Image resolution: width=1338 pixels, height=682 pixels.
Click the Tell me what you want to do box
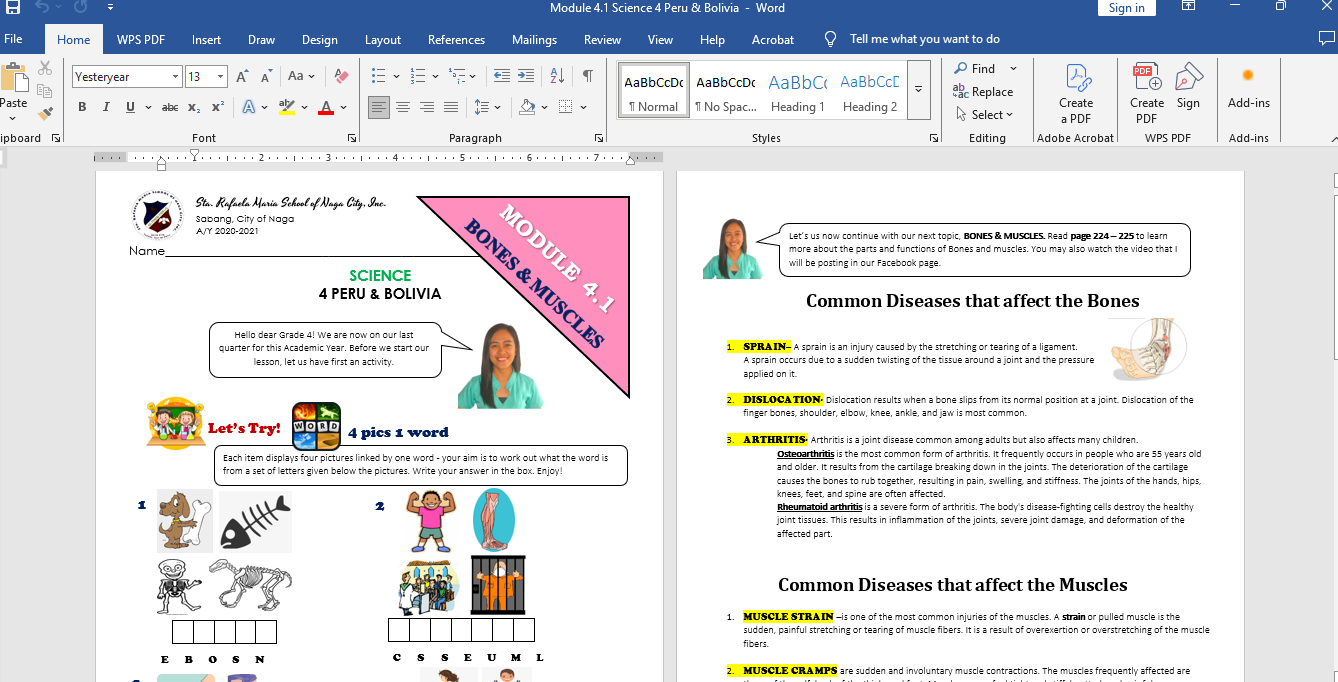click(x=924, y=39)
